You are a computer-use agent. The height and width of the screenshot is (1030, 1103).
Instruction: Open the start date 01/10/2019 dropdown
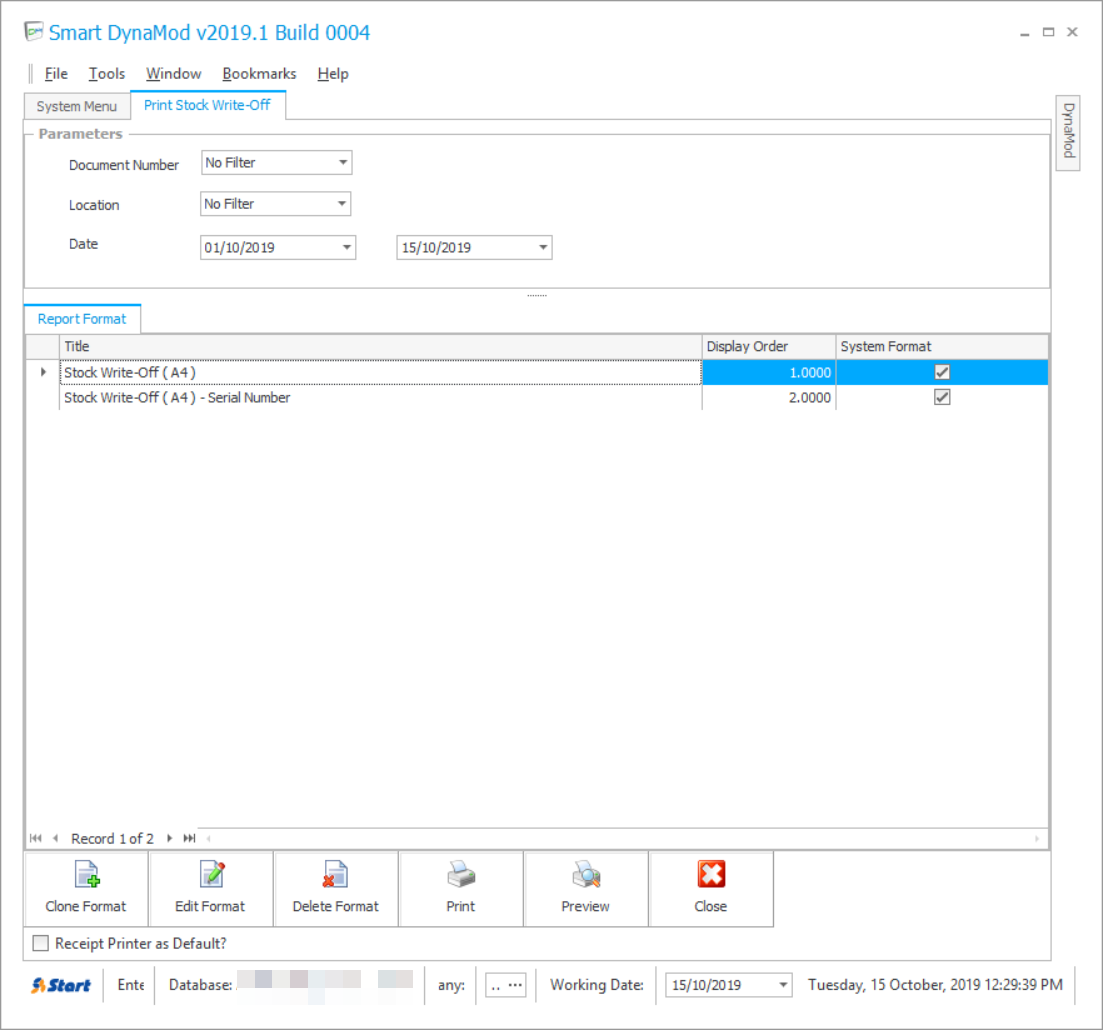tap(347, 248)
